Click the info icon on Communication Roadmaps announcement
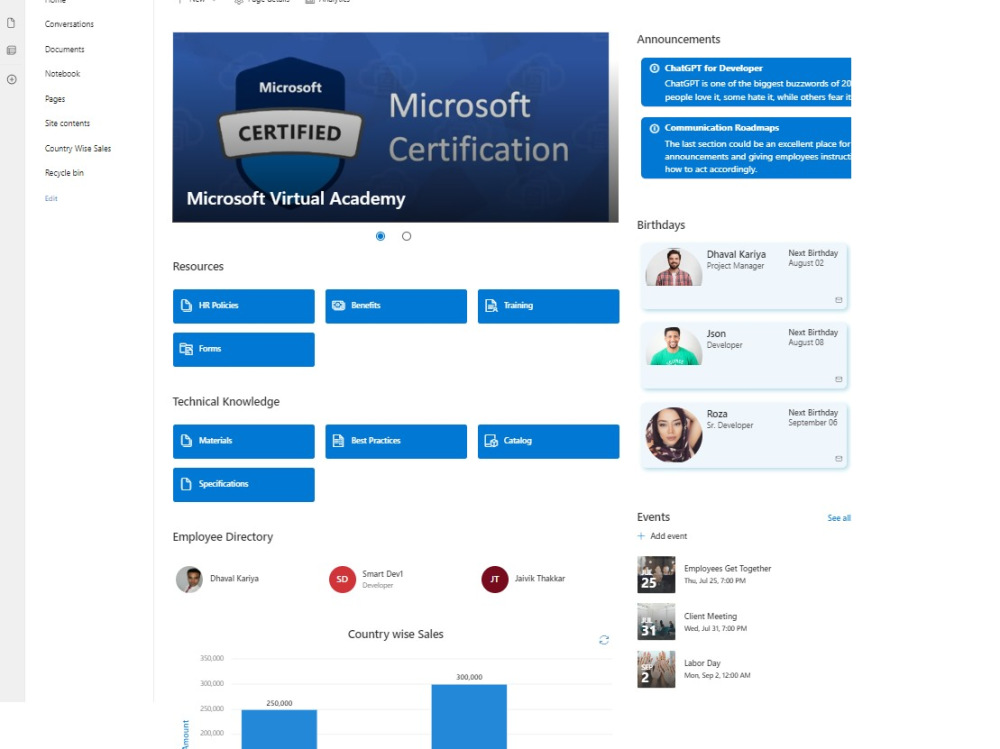 coord(654,128)
